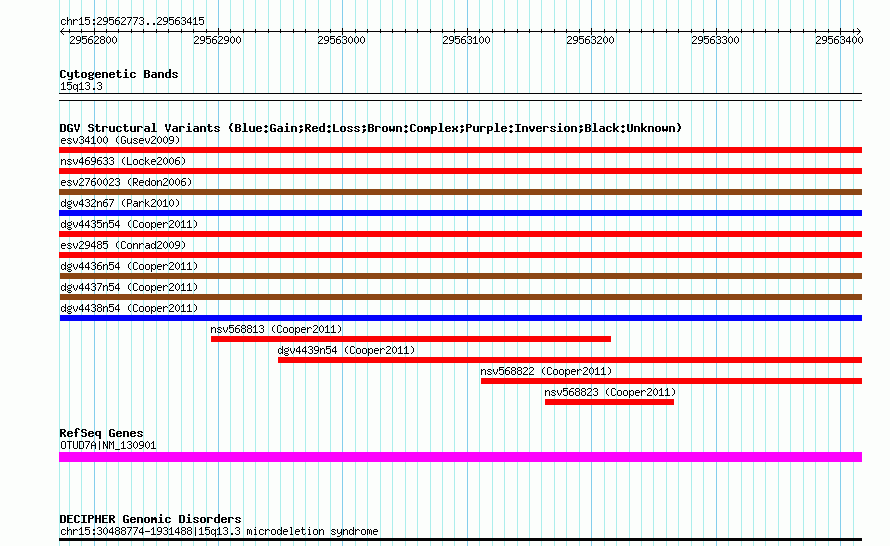
Task: Open the DECIPHER Genomic Disorders track heading
Action: pyautogui.click(x=150, y=519)
